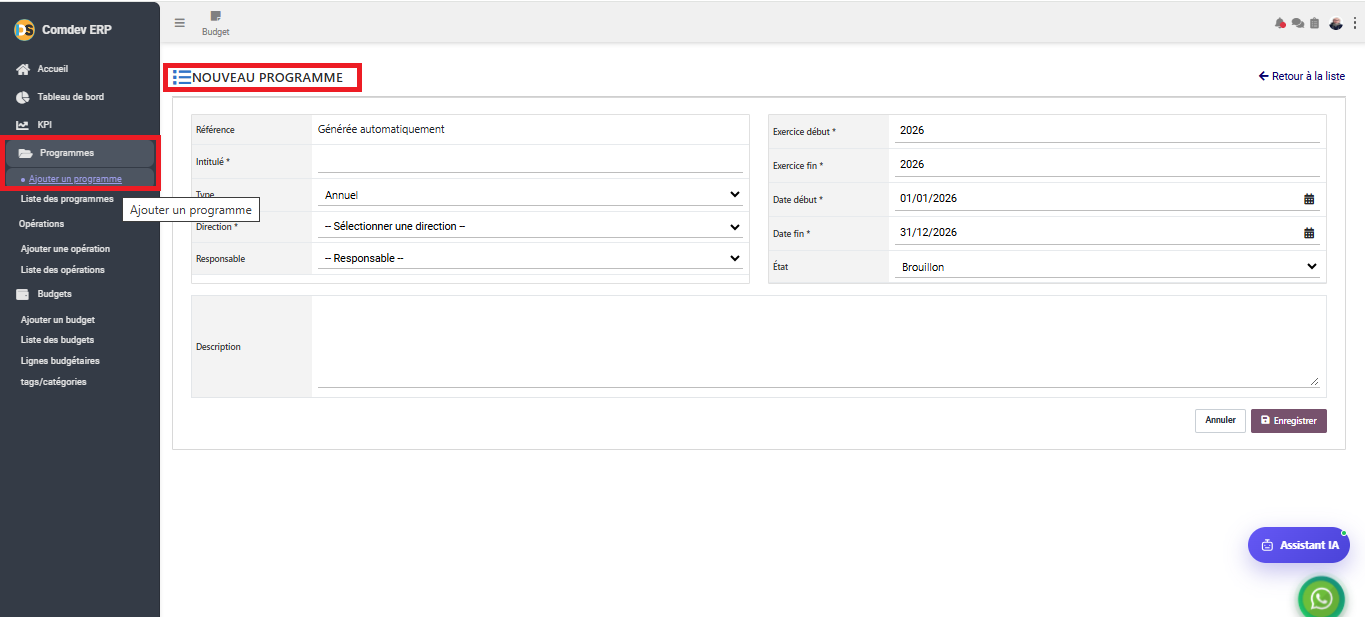Click the Enregistrer save button
Image resolution: width=1365 pixels, height=617 pixels.
point(1289,420)
